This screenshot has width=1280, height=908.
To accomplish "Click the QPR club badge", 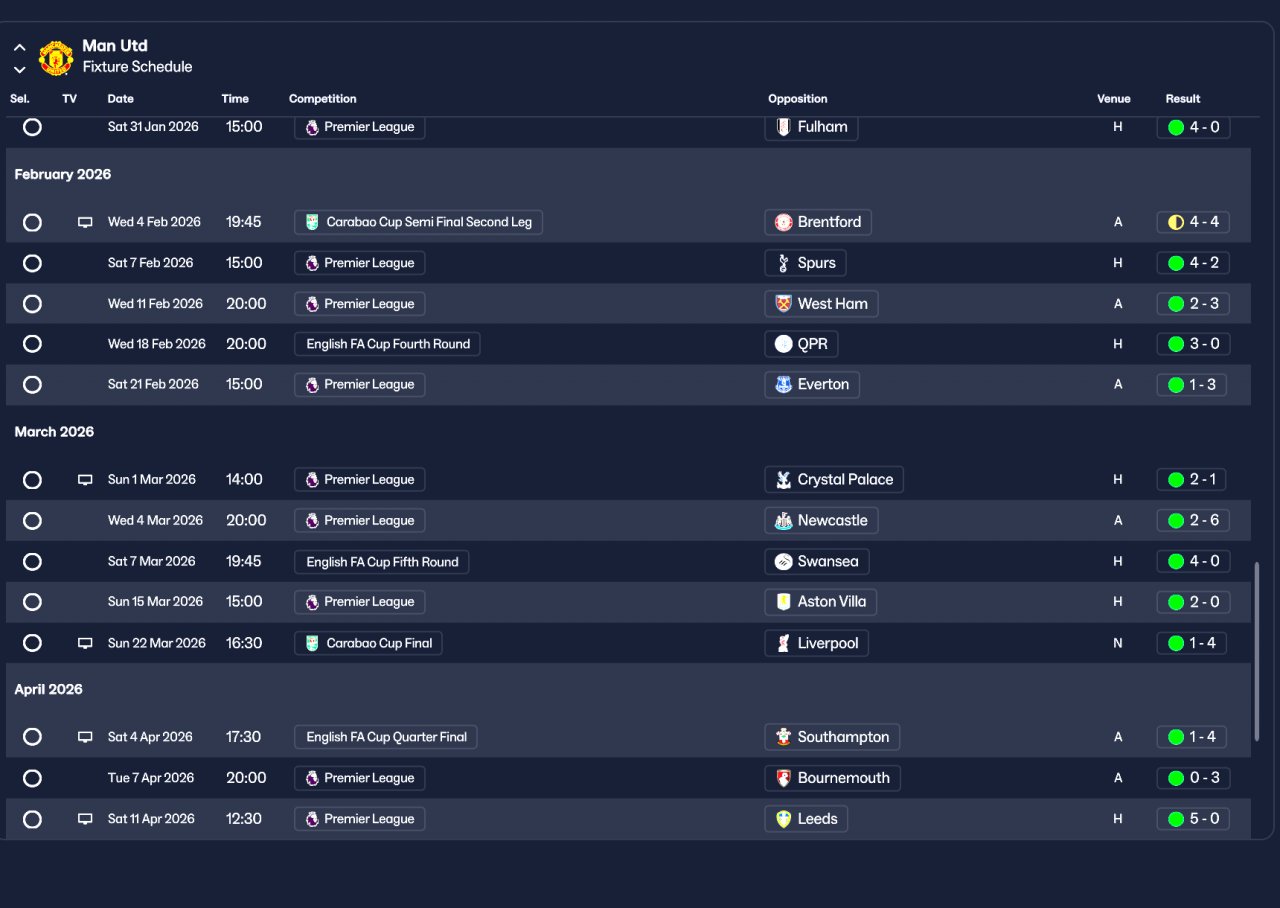I will click(783, 344).
